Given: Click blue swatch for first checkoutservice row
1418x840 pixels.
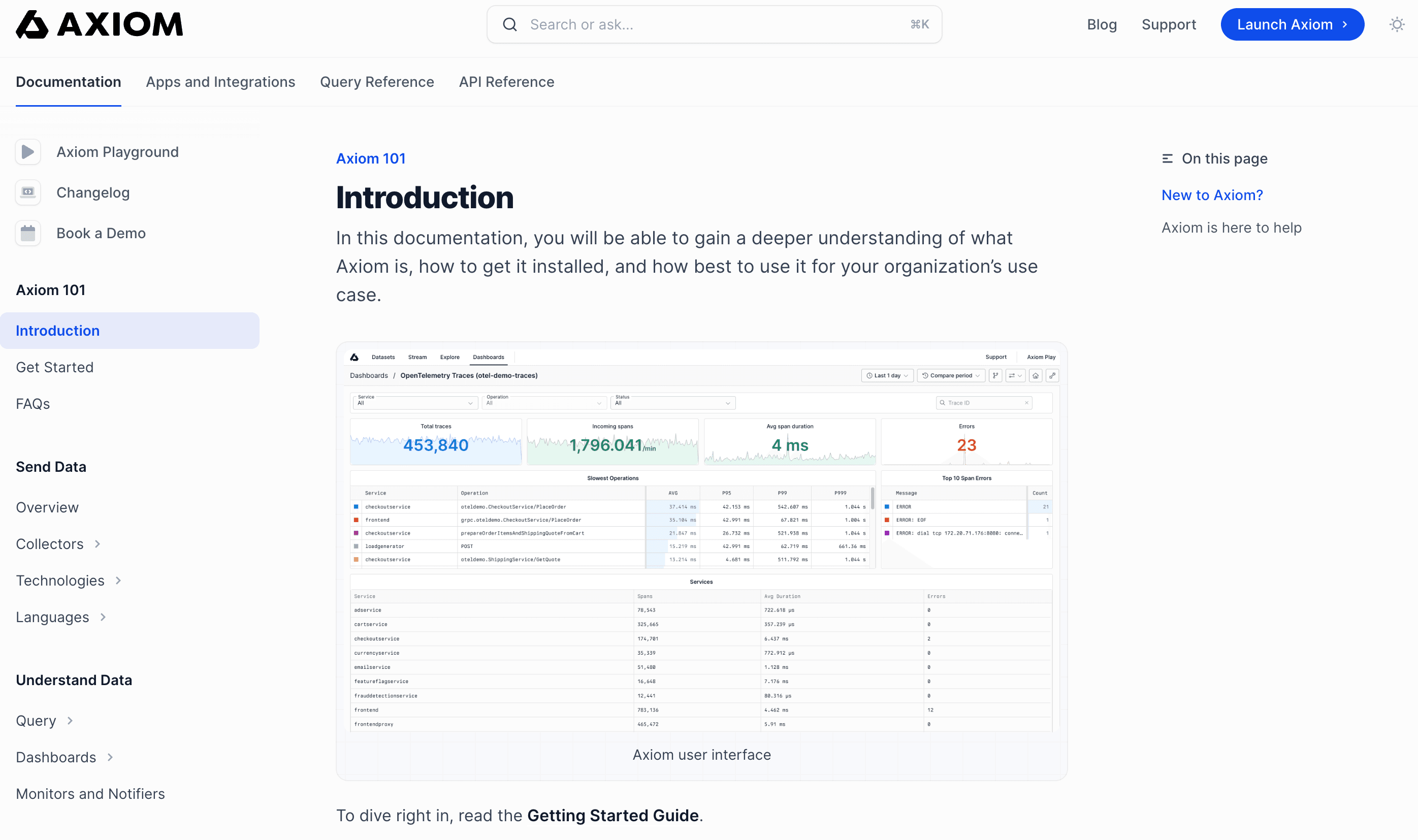Looking at the screenshot, I should [x=356, y=507].
